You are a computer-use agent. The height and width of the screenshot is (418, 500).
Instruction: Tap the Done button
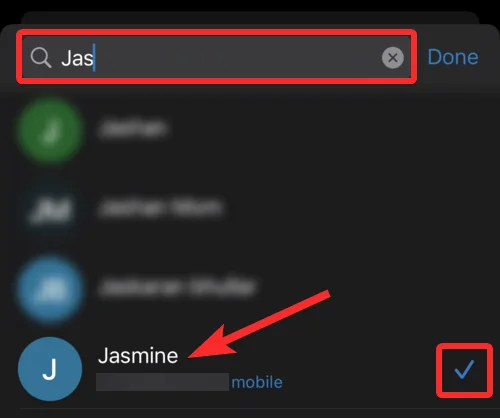(x=453, y=57)
